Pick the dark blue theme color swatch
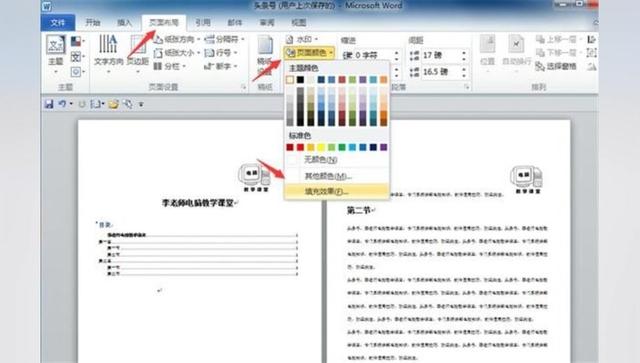This screenshot has width=640, height=363. [321, 80]
